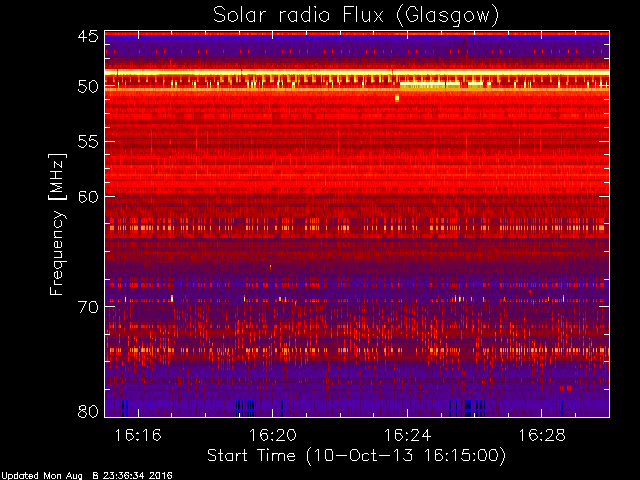Click the 70 frequency tick label
The image size is (640, 480).
[x=88, y=307]
